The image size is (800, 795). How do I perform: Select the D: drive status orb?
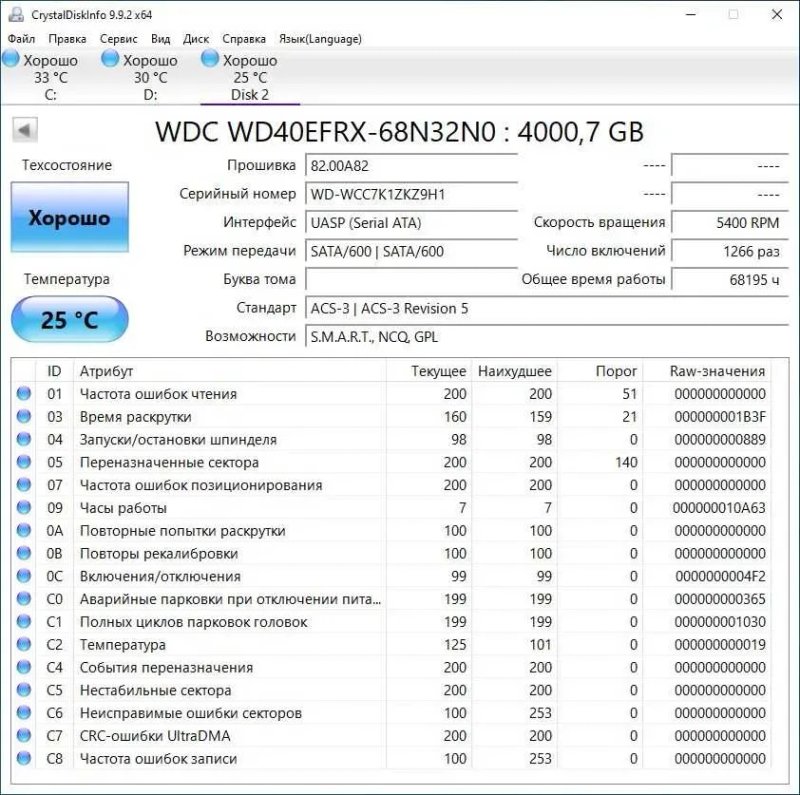(110, 58)
